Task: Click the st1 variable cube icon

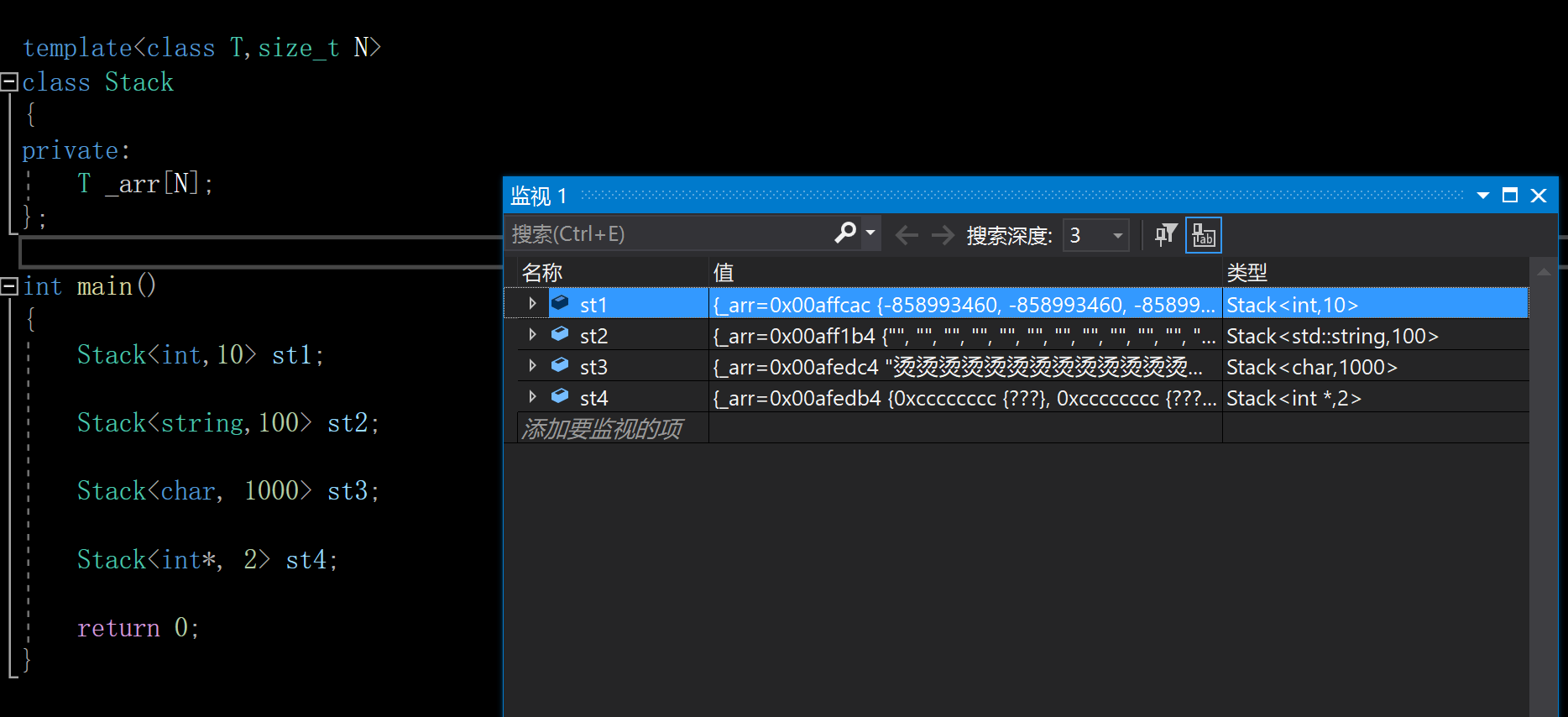Action: click(560, 303)
